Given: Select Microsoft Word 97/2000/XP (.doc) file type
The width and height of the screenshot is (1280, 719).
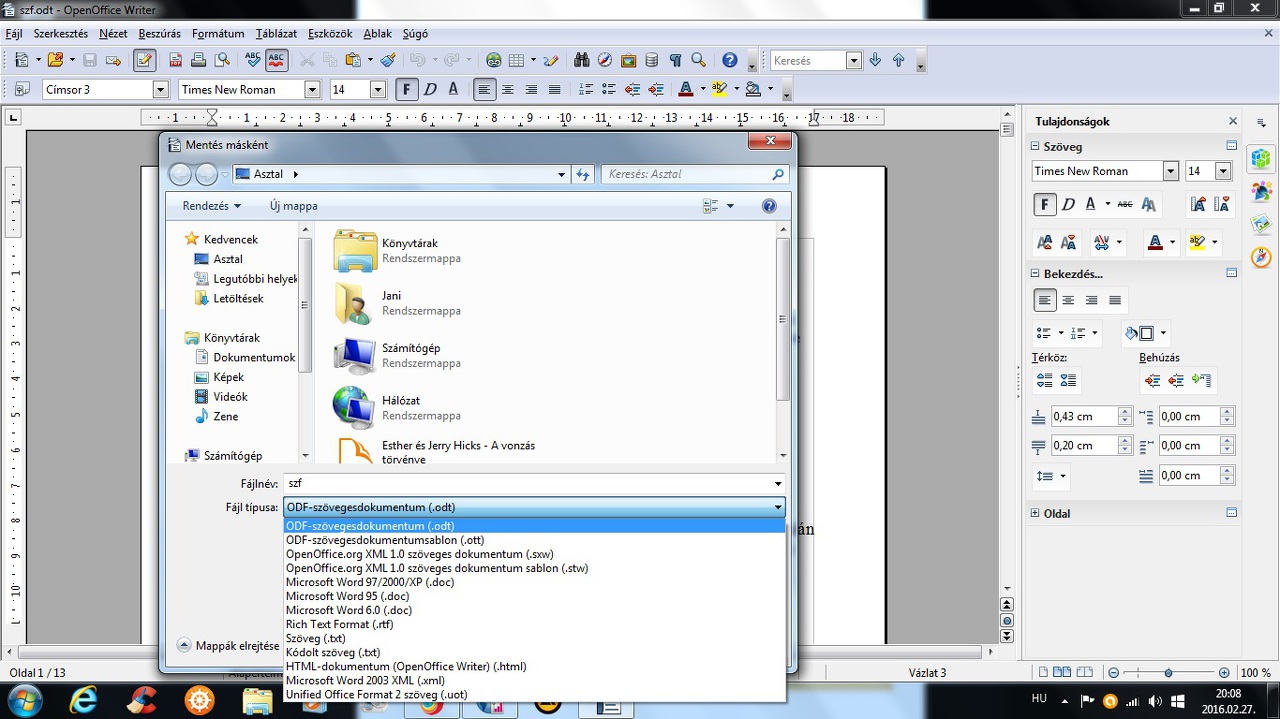Looking at the screenshot, I should (534, 582).
